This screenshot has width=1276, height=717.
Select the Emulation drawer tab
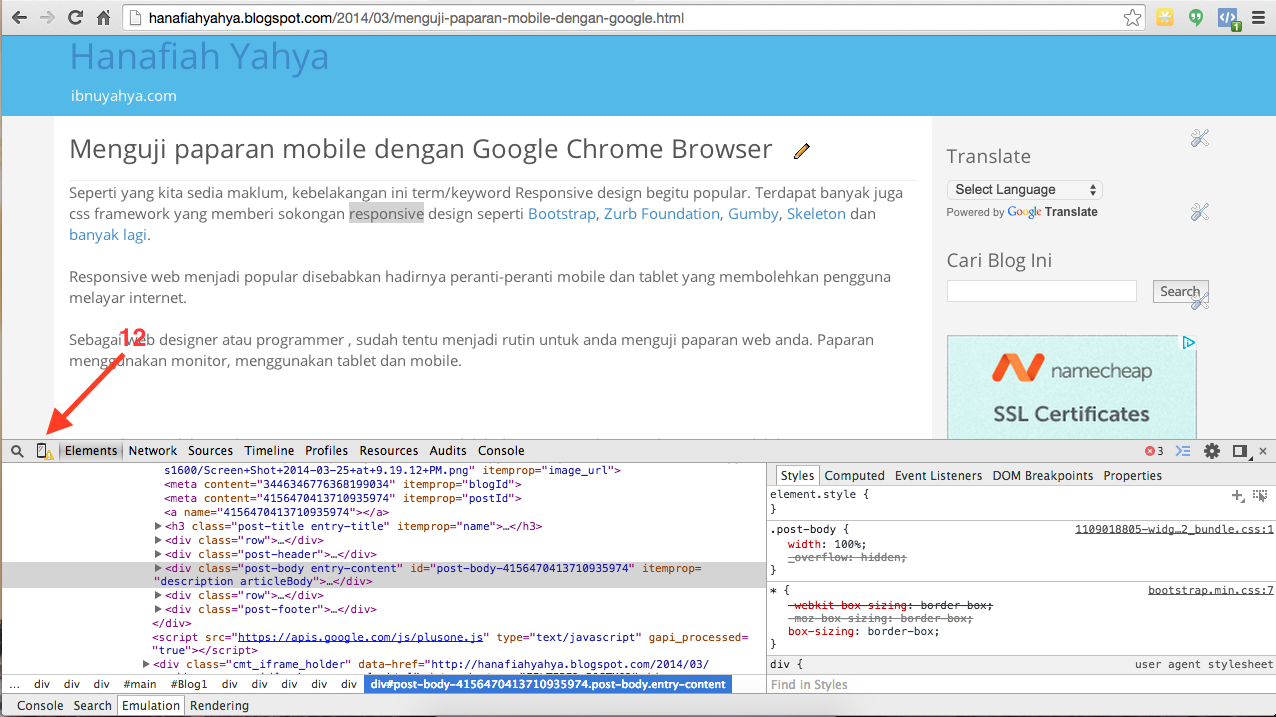pyautogui.click(x=151, y=706)
